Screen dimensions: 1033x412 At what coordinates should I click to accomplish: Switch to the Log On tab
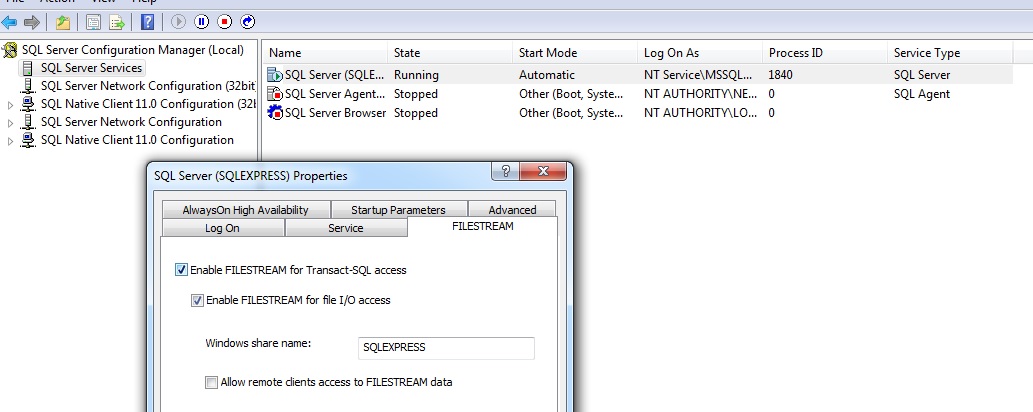[223, 227]
